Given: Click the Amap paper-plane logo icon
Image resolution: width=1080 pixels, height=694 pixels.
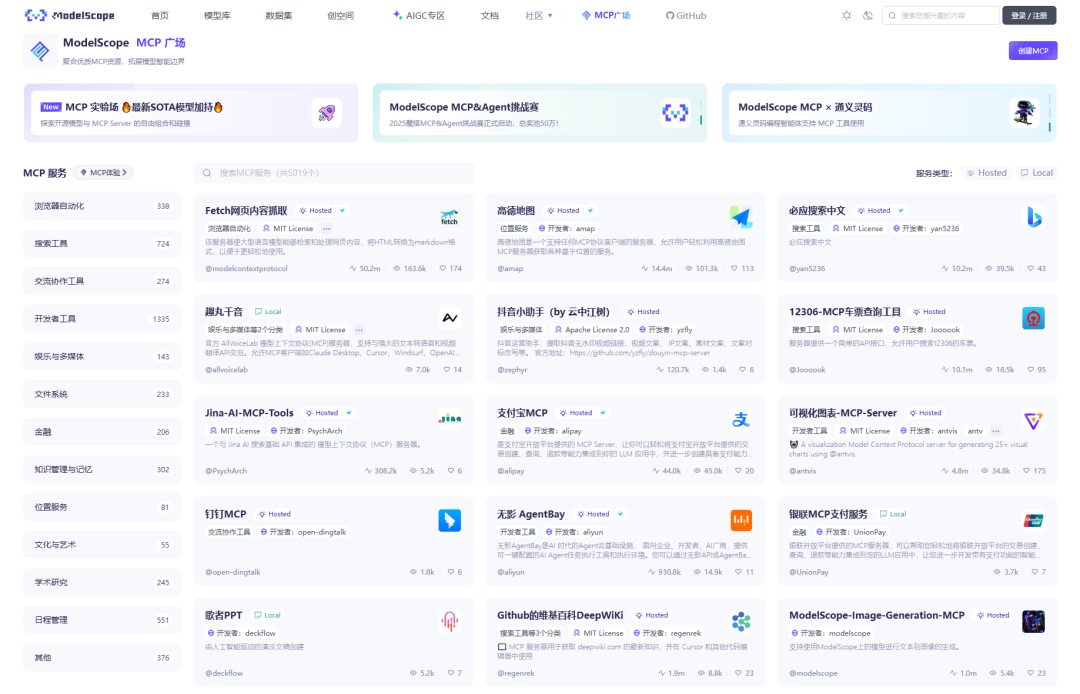Looking at the screenshot, I should point(740,217).
